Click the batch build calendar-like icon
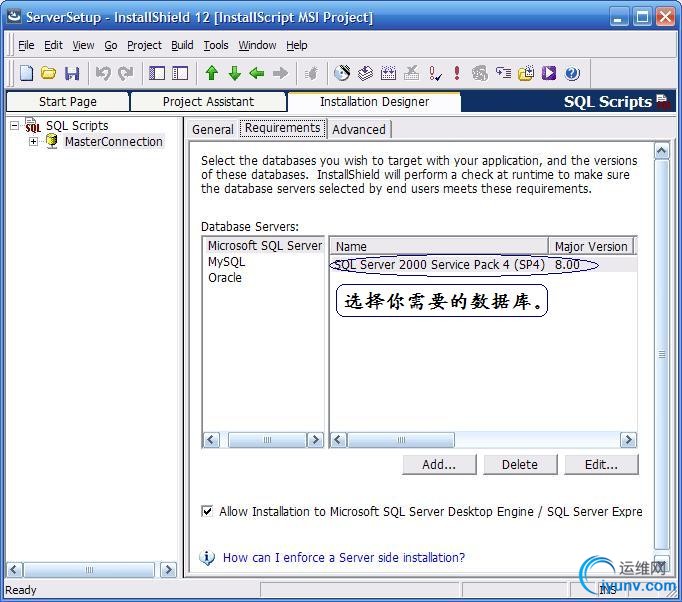The image size is (682, 602). coord(388,73)
